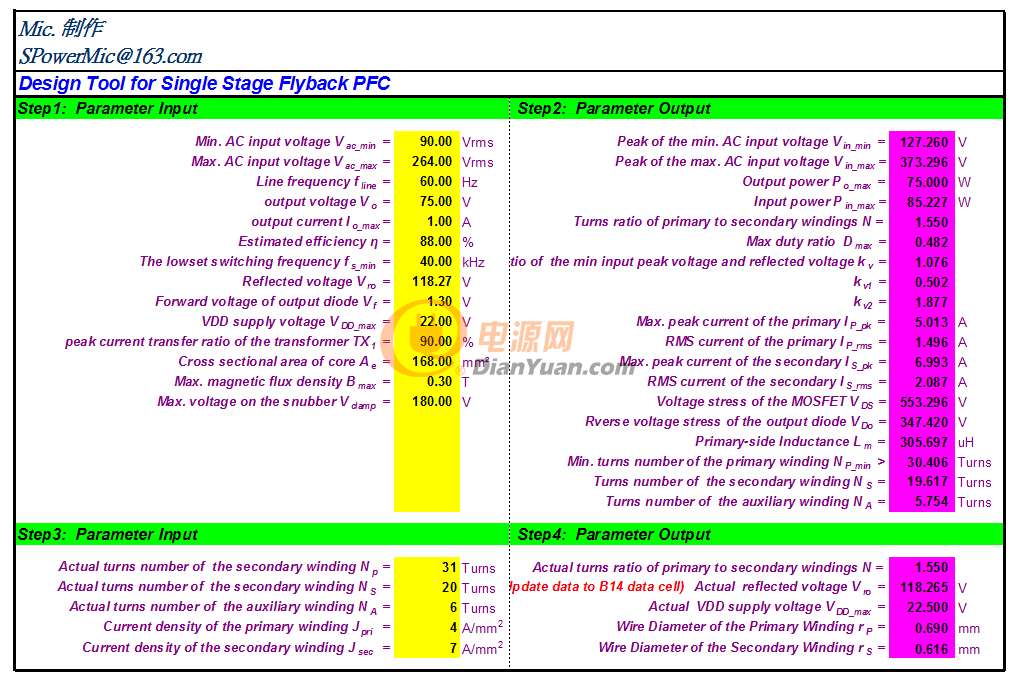Screen dimensions: 1016x683
Task: Click the estimated efficiency value 88.00
Action: coord(426,242)
